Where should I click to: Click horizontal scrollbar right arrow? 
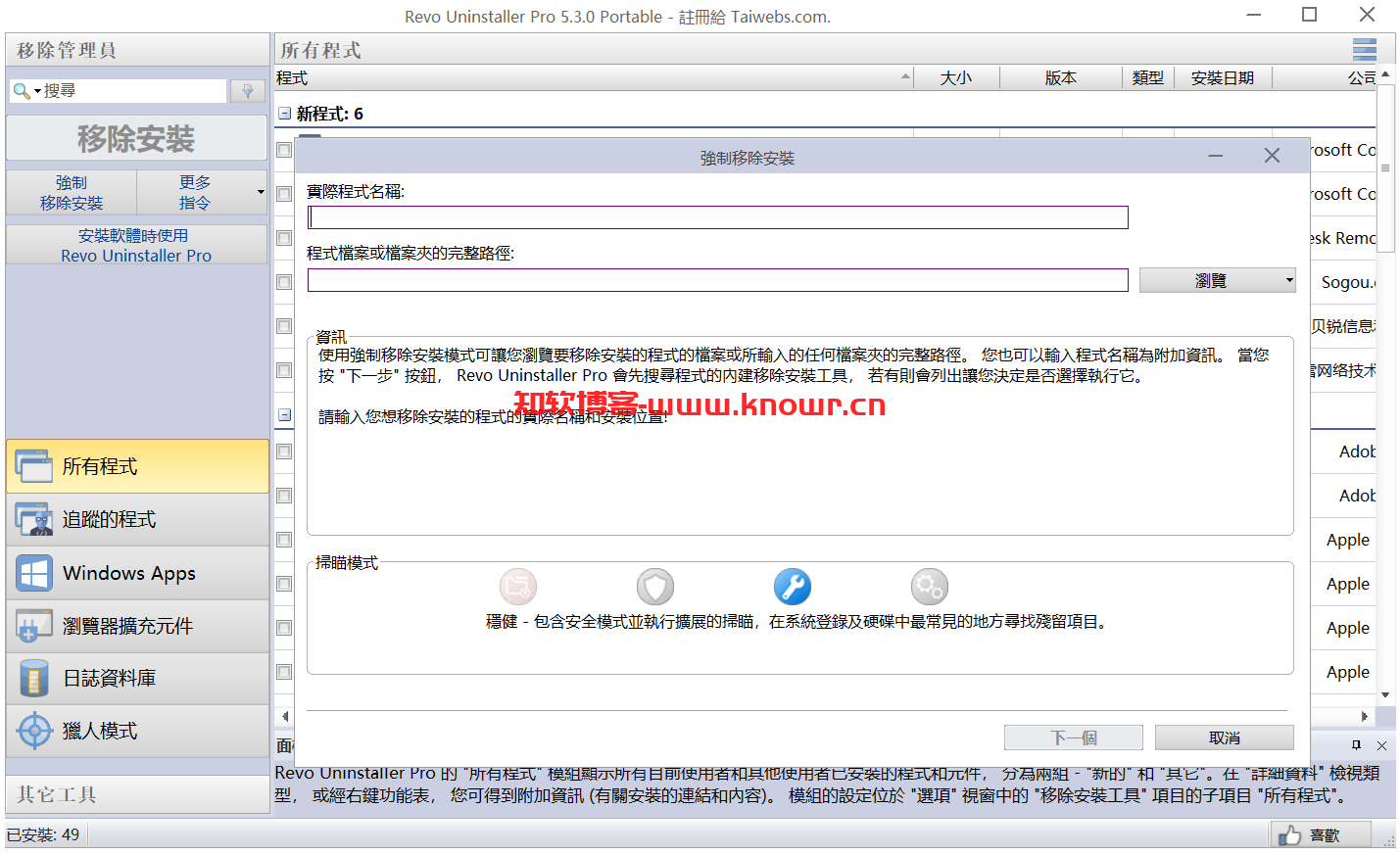(x=1364, y=716)
